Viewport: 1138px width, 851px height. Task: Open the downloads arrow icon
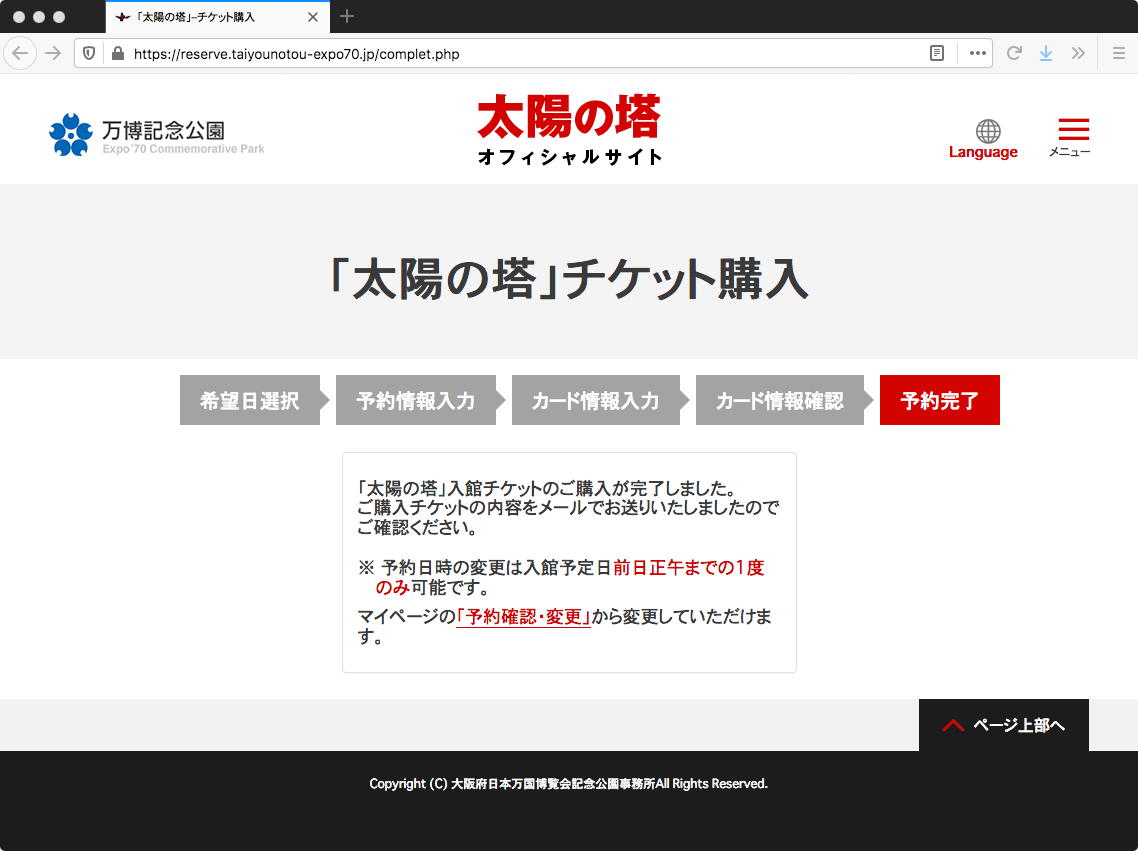click(x=1046, y=53)
